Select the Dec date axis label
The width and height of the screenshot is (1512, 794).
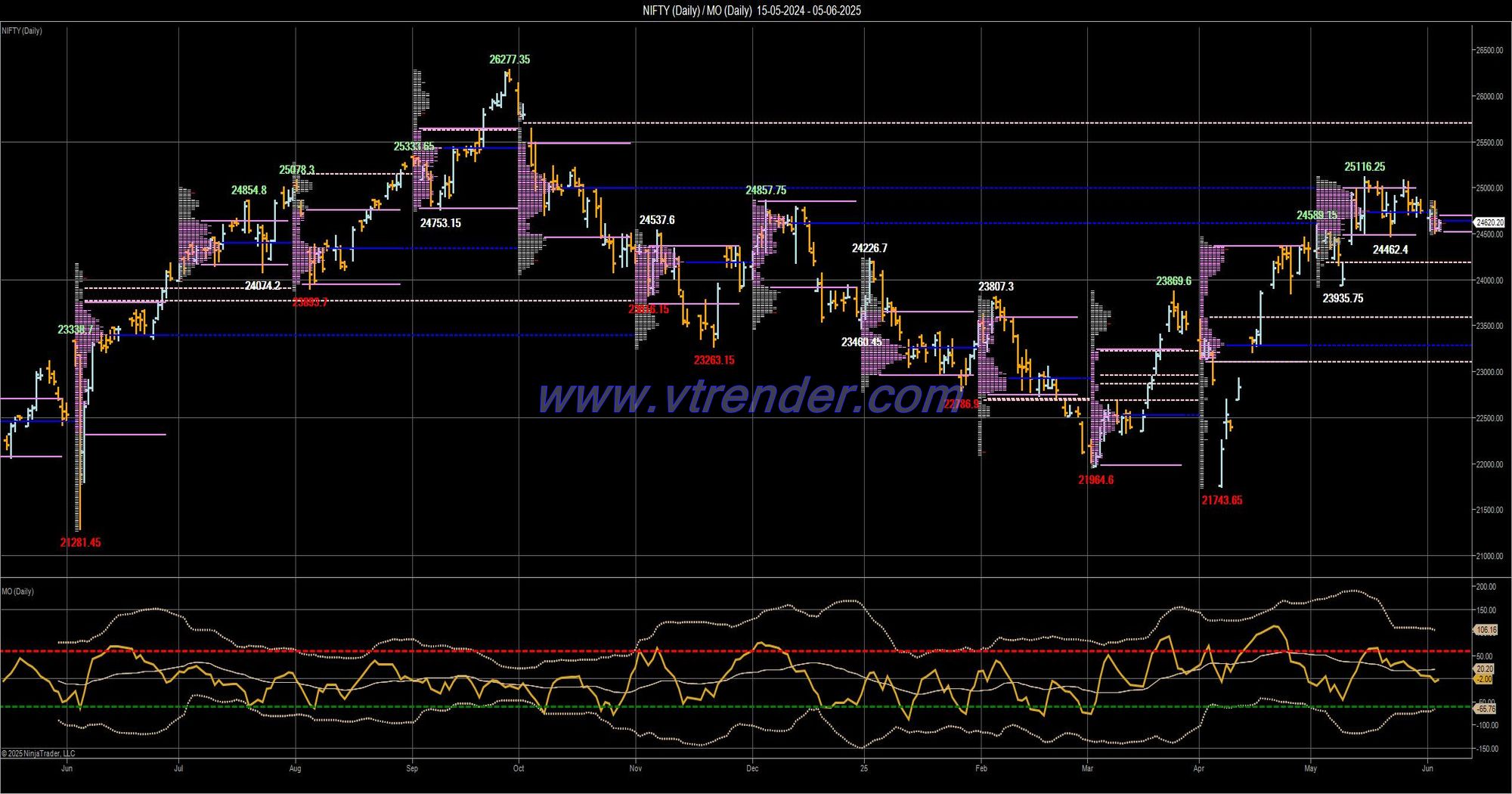pyautogui.click(x=752, y=769)
